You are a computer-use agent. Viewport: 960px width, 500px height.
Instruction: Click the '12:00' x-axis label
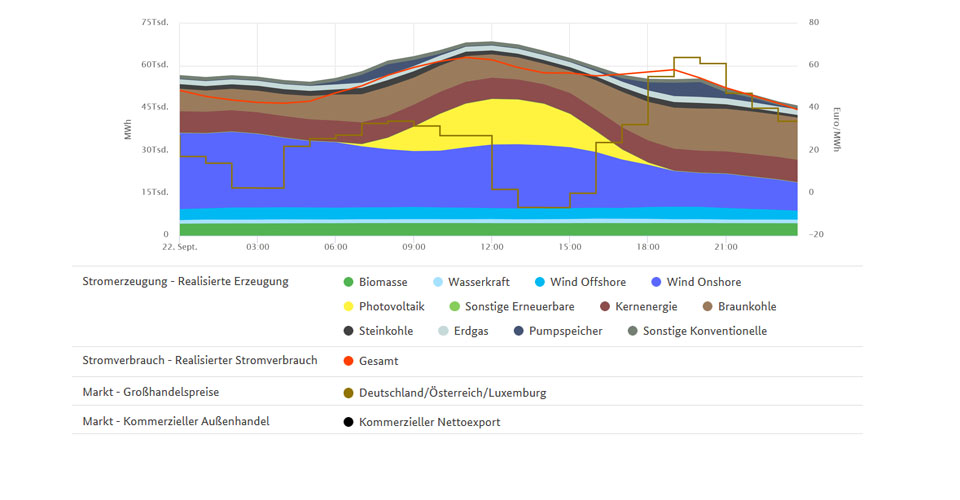pos(492,247)
